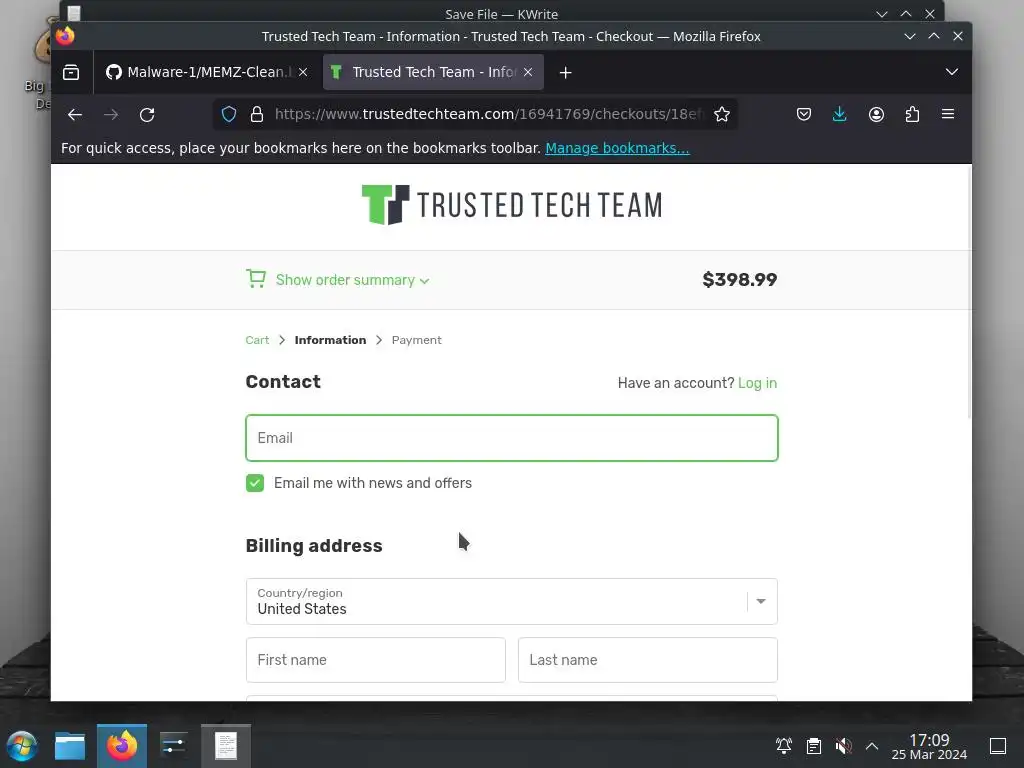The height and width of the screenshot is (768, 1024).
Task: Open the Firefox hamburger application menu
Action: click(x=948, y=114)
